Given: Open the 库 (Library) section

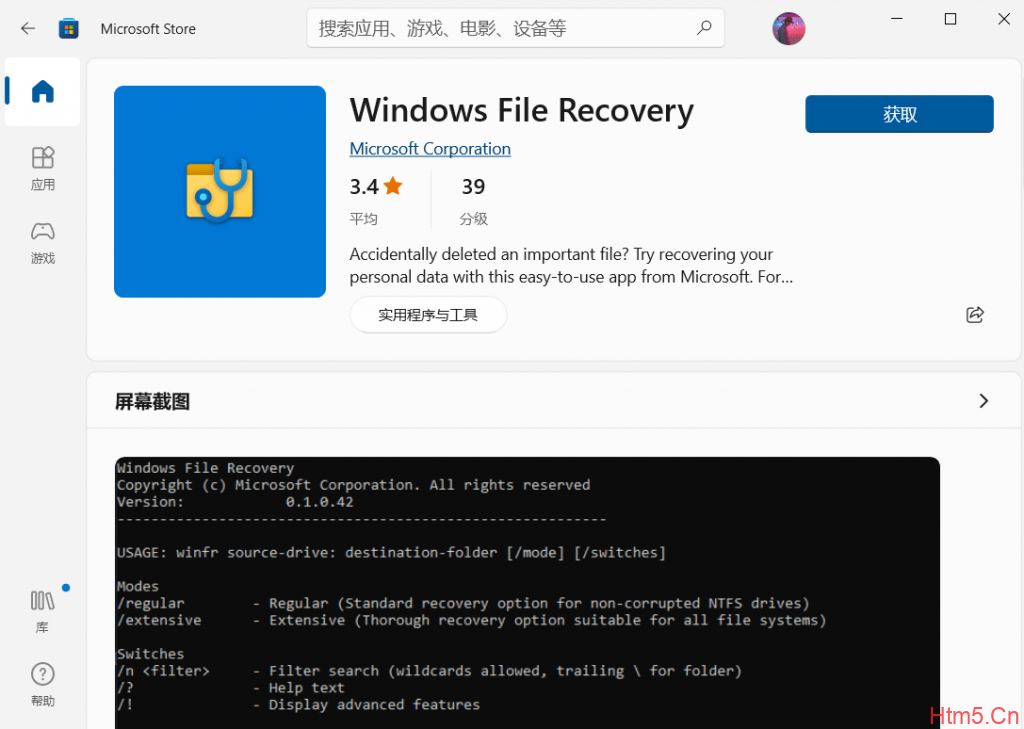Looking at the screenshot, I should point(42,612).
